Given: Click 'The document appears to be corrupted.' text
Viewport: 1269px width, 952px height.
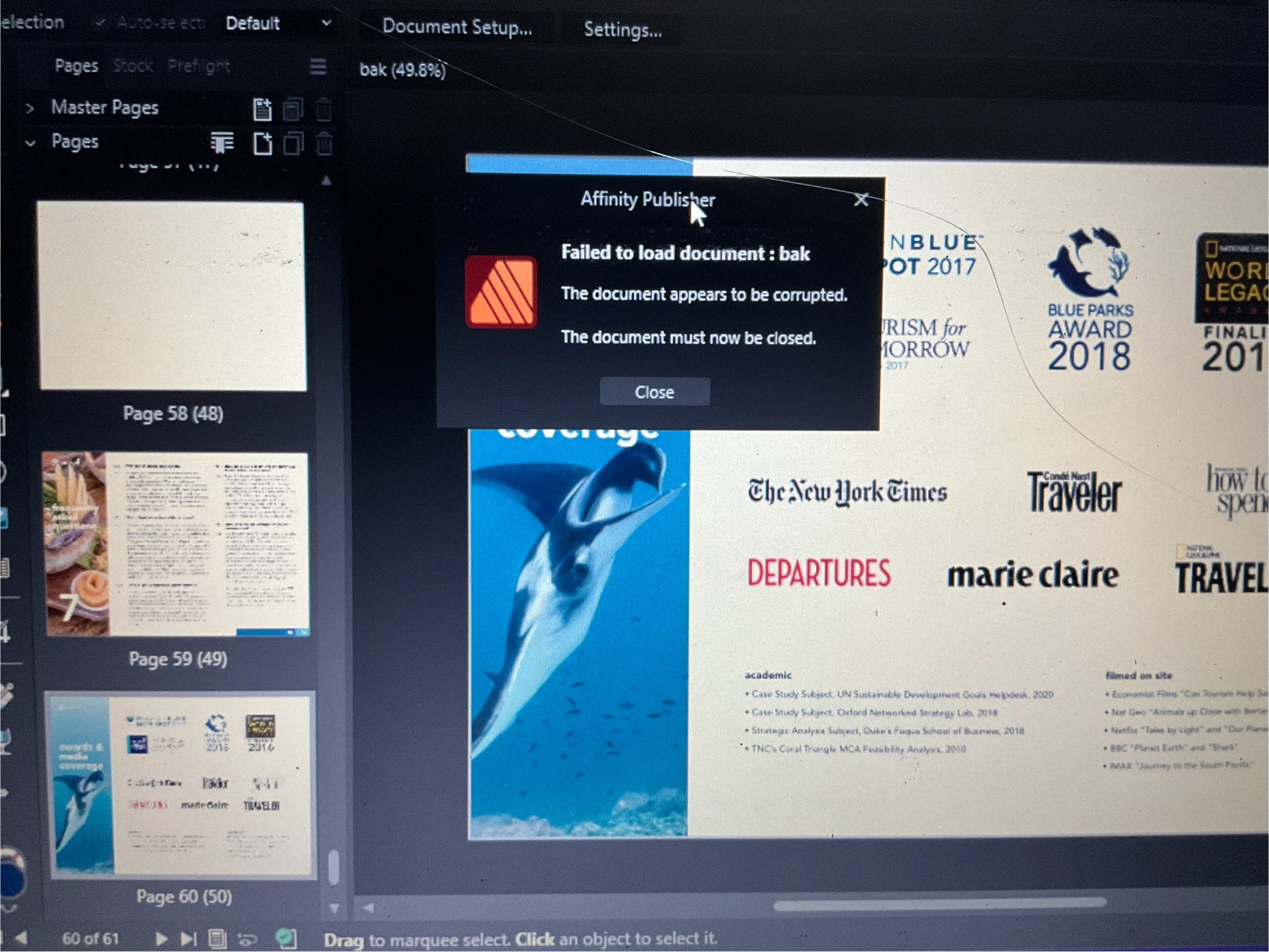Looking at the screenshot, I should click(704, 295).
